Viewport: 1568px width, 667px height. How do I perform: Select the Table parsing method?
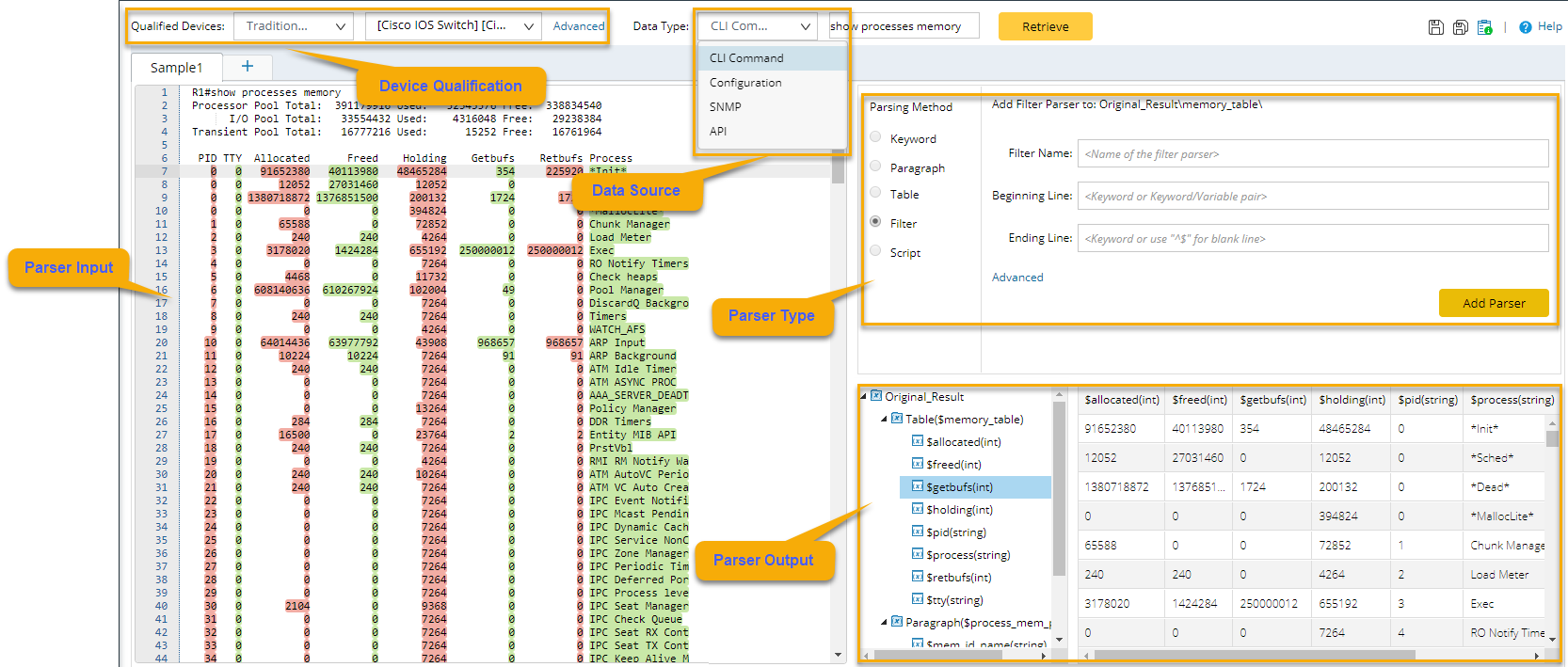[875, 193]
